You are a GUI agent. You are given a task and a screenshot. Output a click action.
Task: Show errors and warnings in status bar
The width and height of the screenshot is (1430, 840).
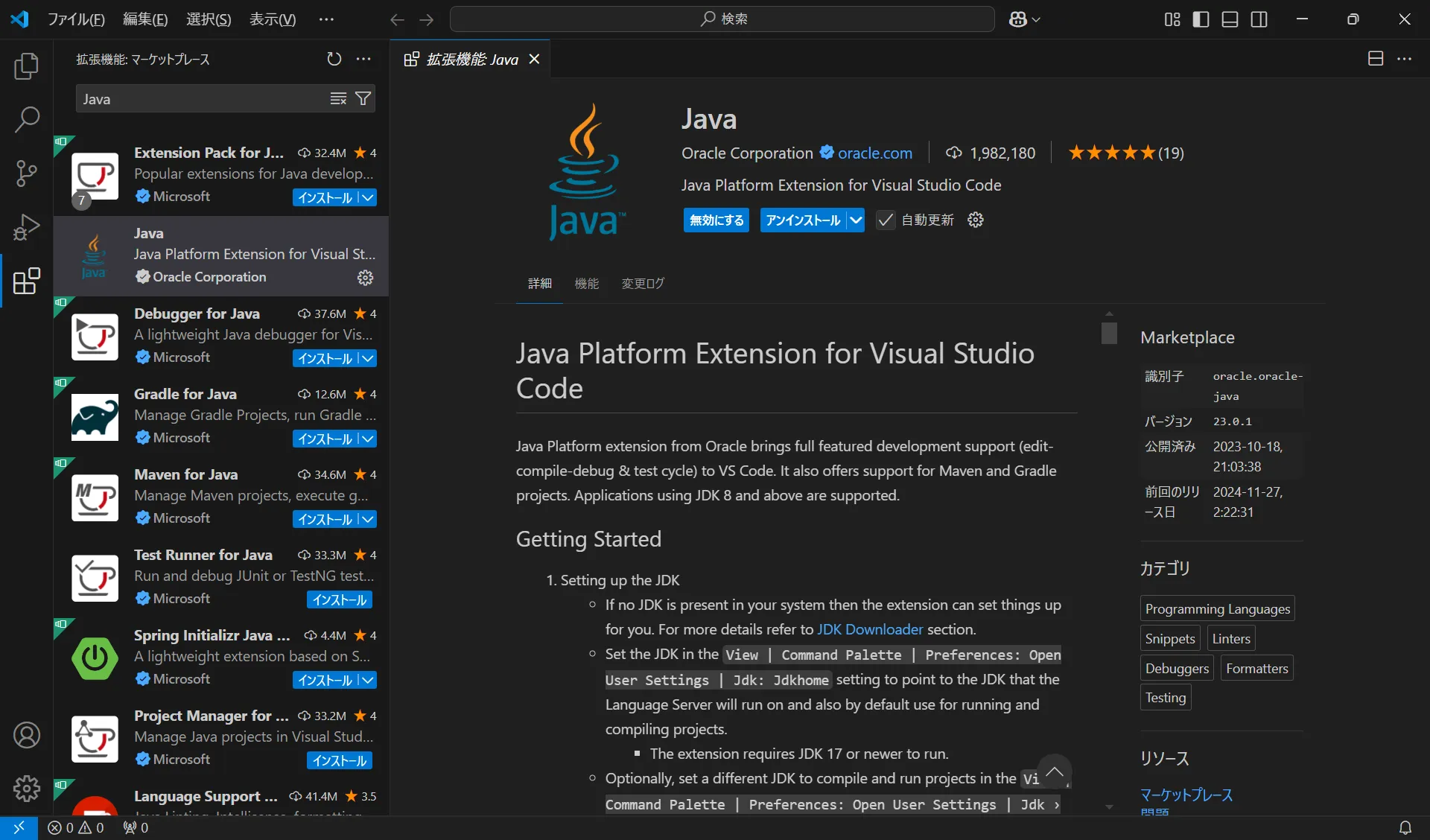click(75, 827)
